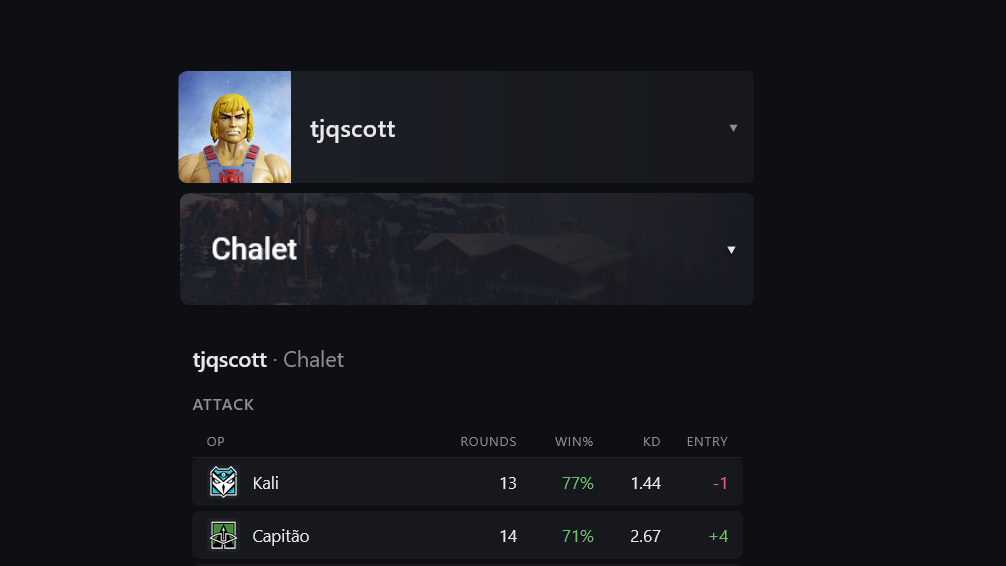This screenshot has width=1006, height=566.
Task: Click the ATTACK section label
Action: tap(223, 404)
